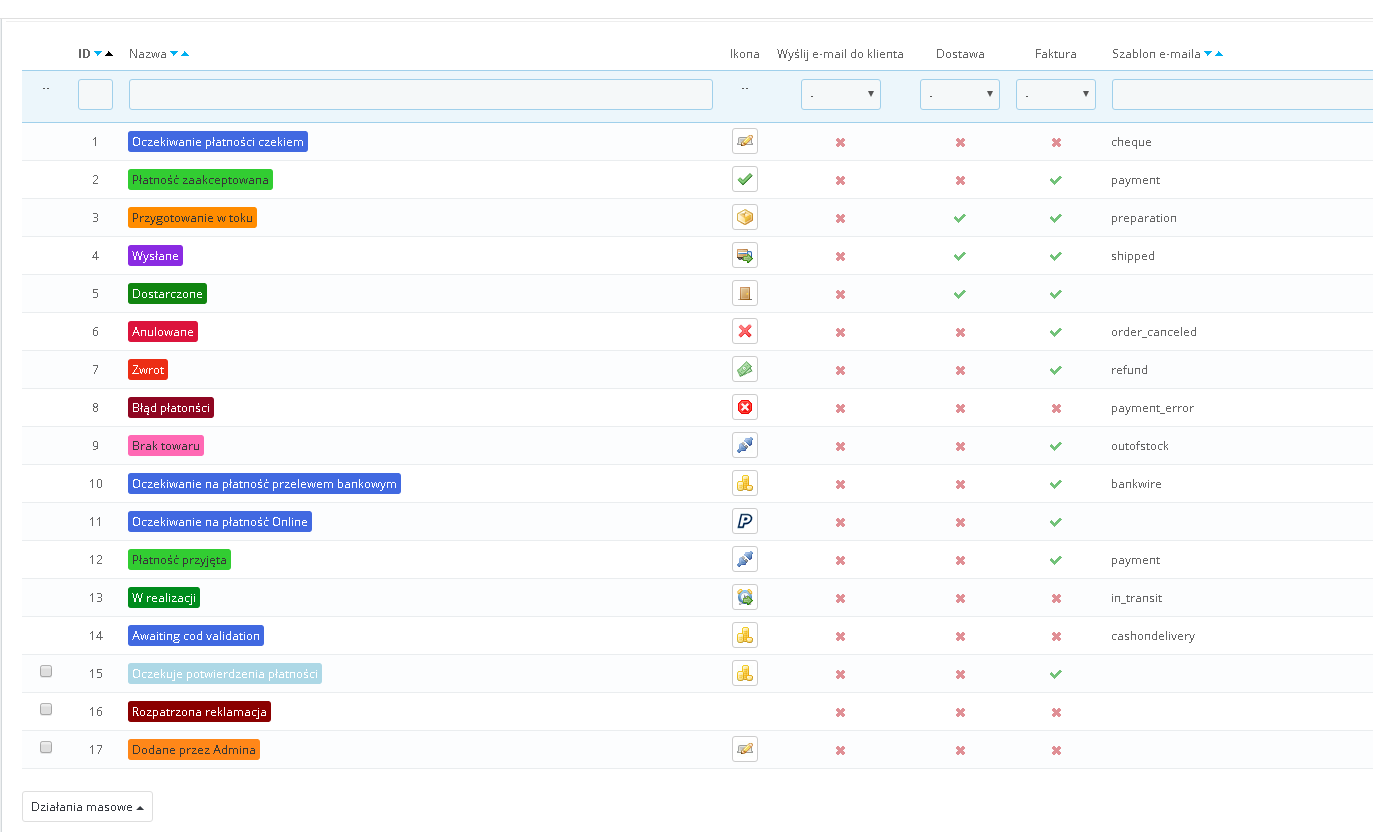Click Rozpatrzona reklamacja status label
This screenshot has width=1373, height=832.
(x=200, y=712)
